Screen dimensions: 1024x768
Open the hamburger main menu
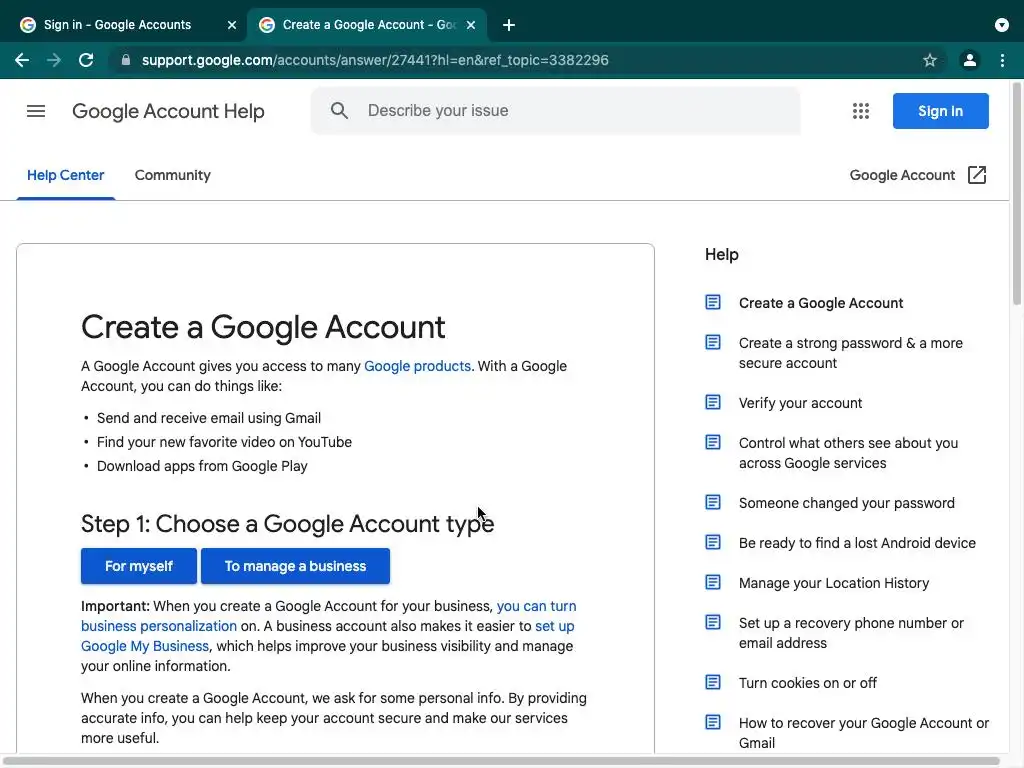(36, 111)
